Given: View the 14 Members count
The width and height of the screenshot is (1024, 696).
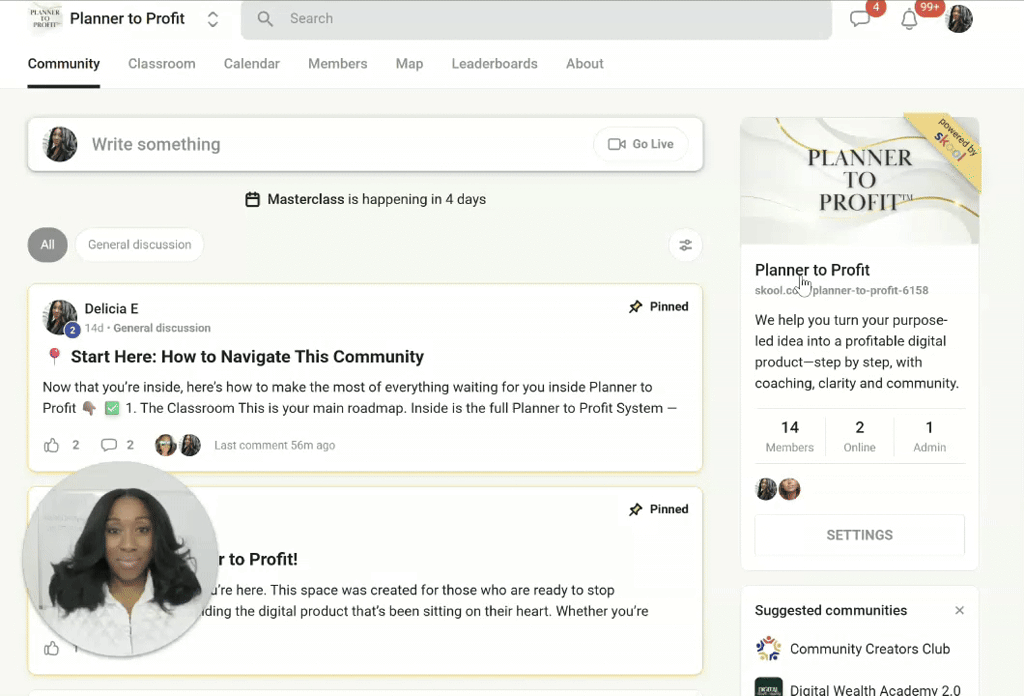Looking at the screenshot, I should (x=790, y=436).
